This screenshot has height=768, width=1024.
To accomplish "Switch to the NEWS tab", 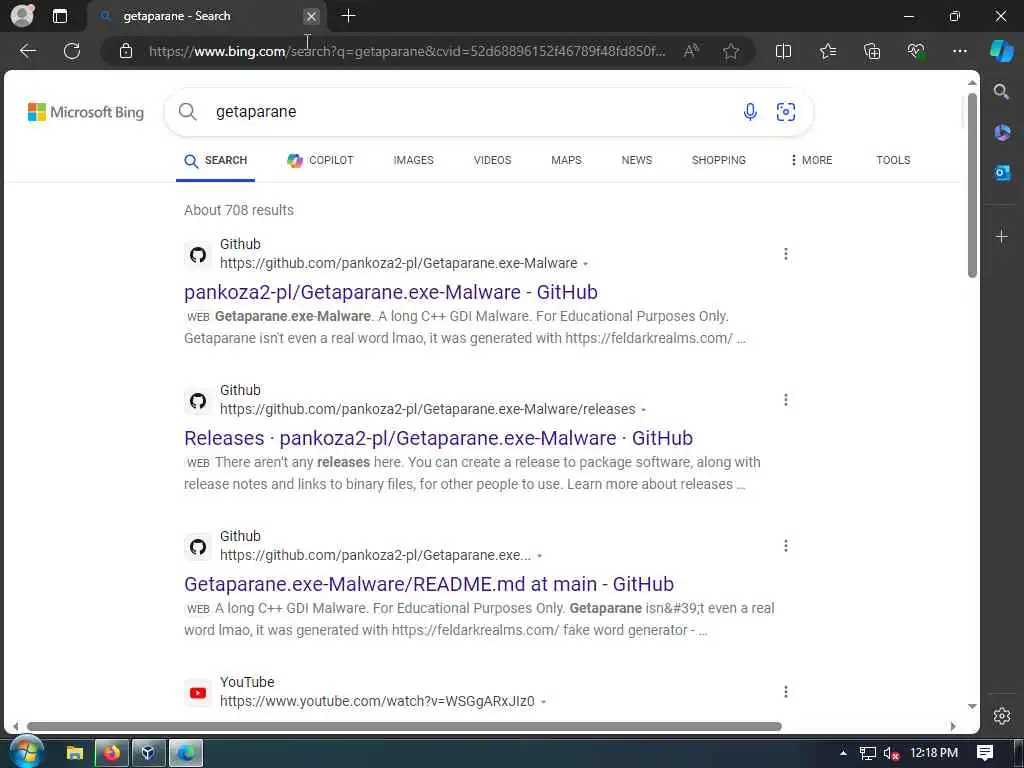I will (x=637, y=160).
